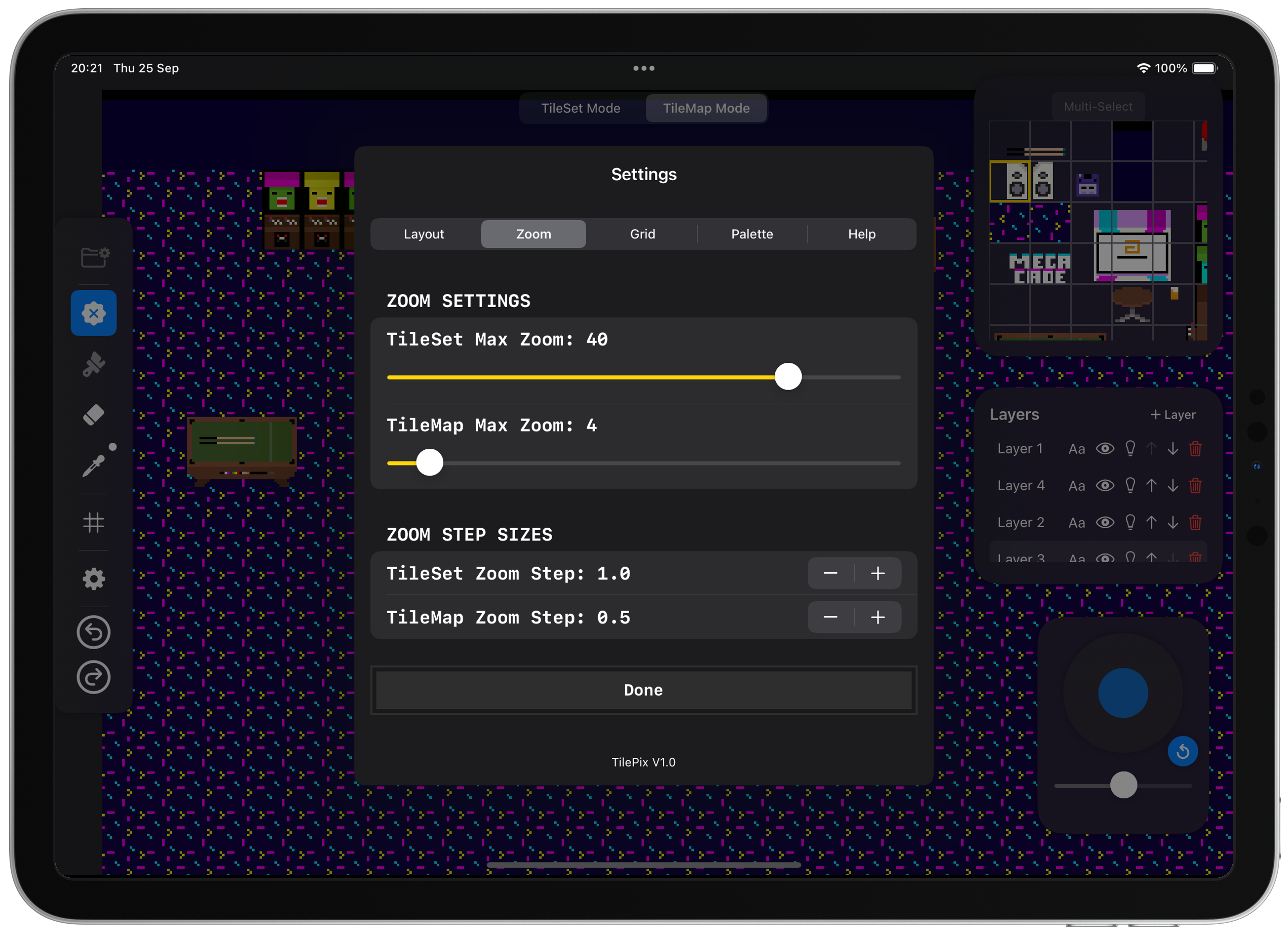This screenshot has height=933, width=1288.
Task: Click the TileMap Max Zoom slider handle
Action: point(429,463)
